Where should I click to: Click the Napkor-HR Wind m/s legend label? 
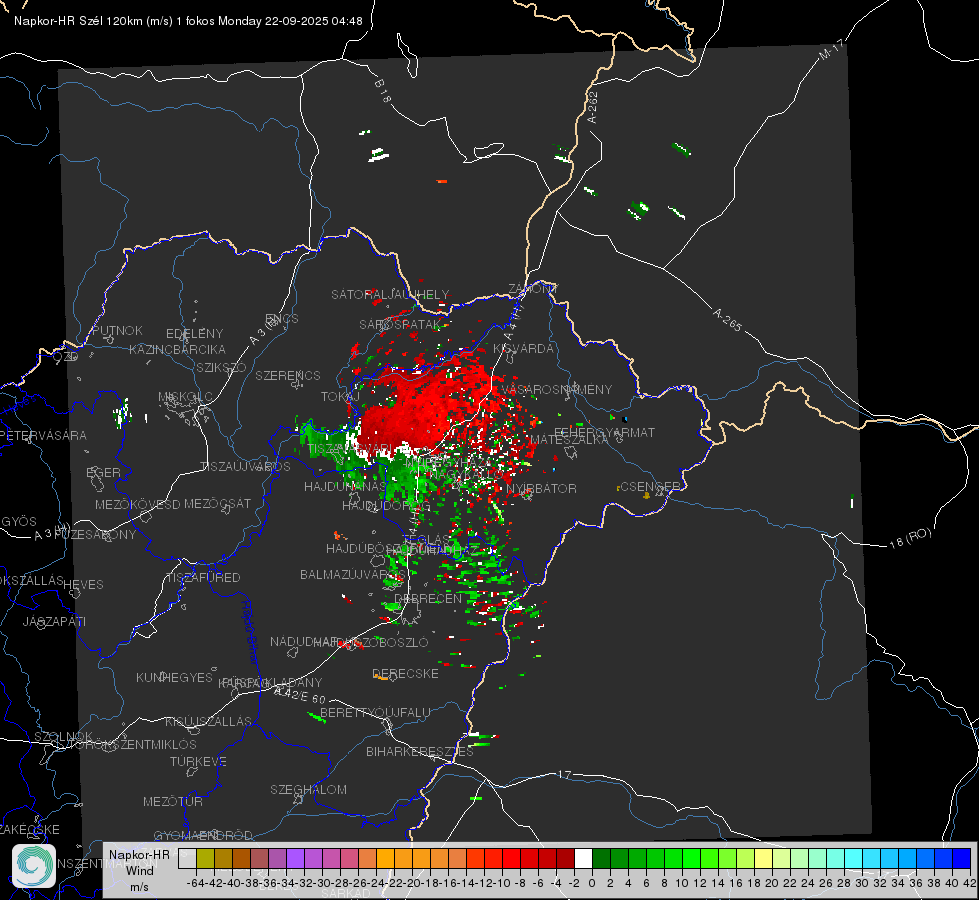(139, 870)
